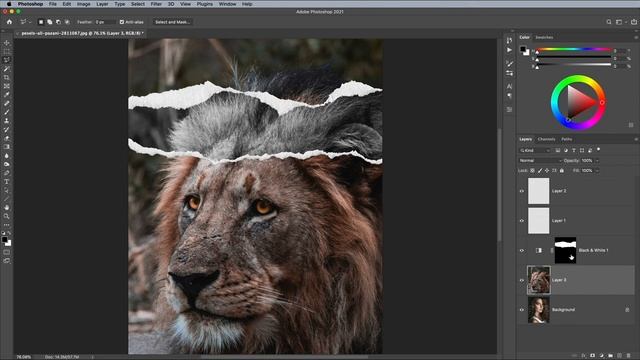Select the Brush tool

click(x=7, y=112)
